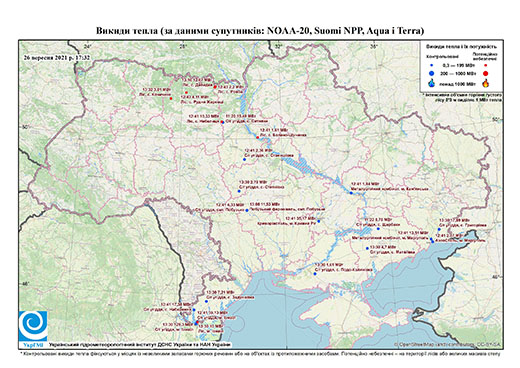Click the small red dot in legend

485,66
